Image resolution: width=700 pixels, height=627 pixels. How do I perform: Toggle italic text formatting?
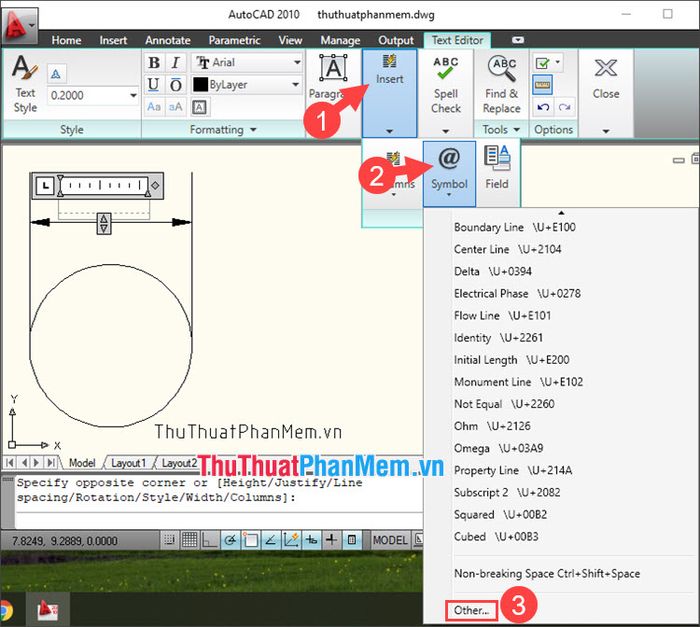point(176,62)
